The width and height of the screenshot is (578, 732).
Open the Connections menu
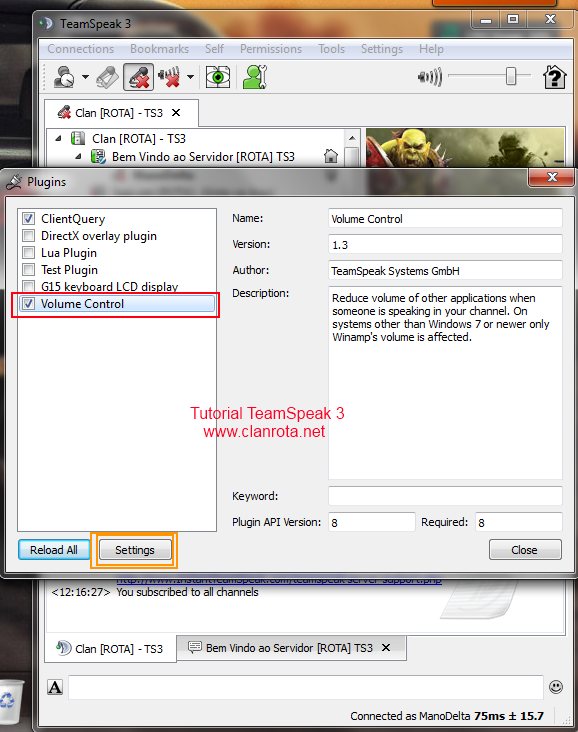click(81, 49)
